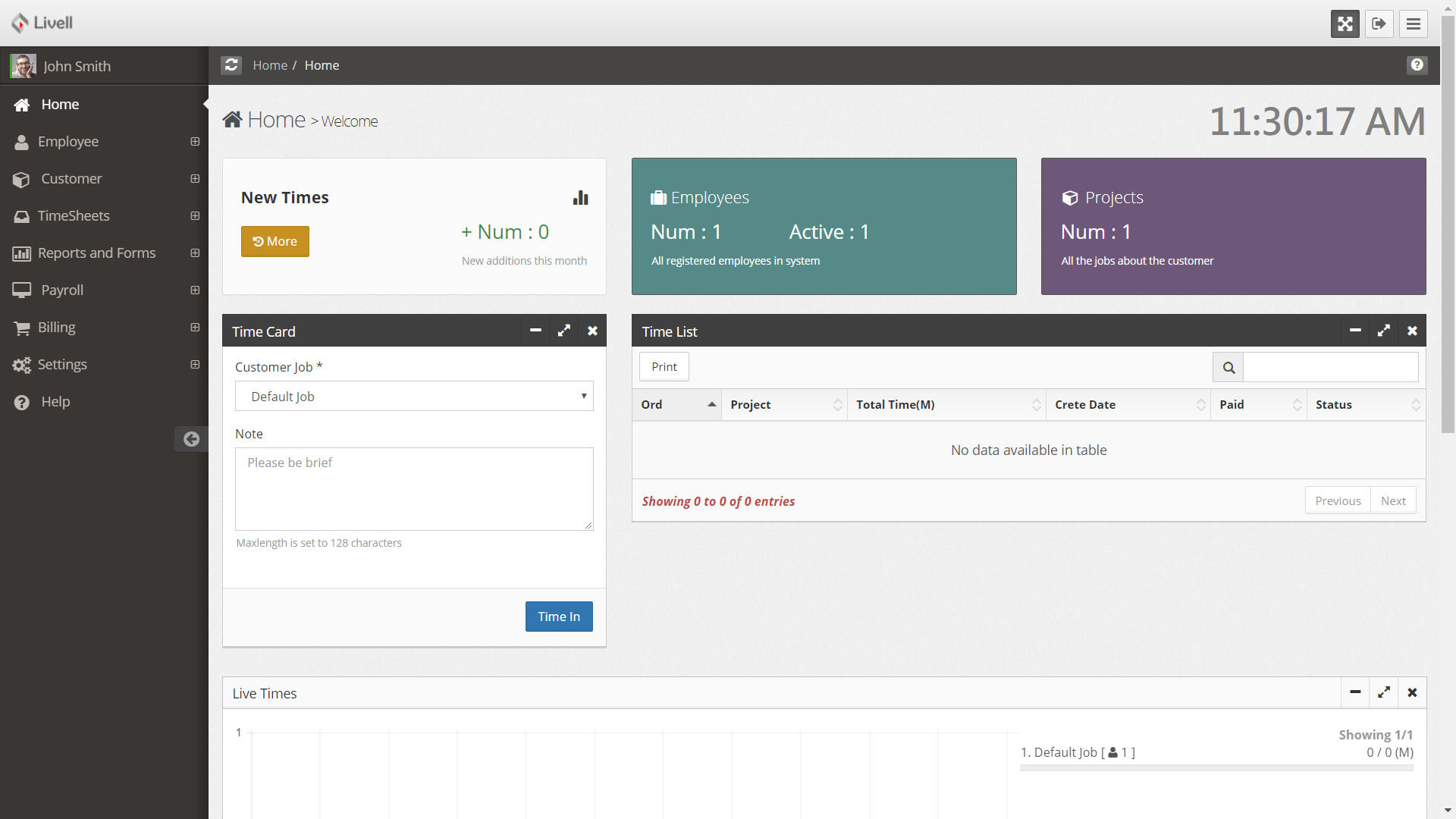The height and width of the screenshot is (819, 1456).
Task: Open the Billing sidebar menu
Action: pyautogui.click(x=104, y=328)
